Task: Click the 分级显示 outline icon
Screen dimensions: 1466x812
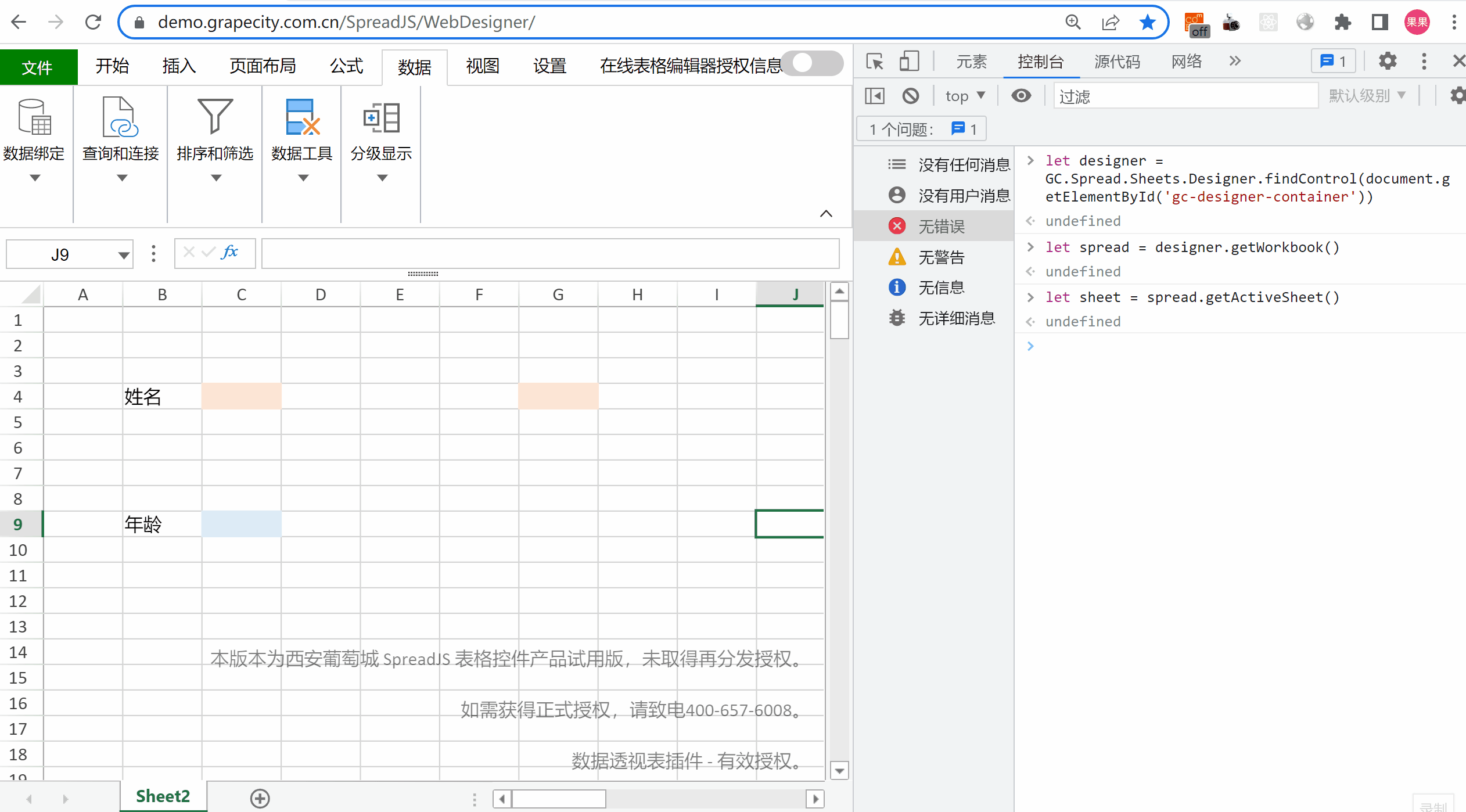Action: pos(381,117)
